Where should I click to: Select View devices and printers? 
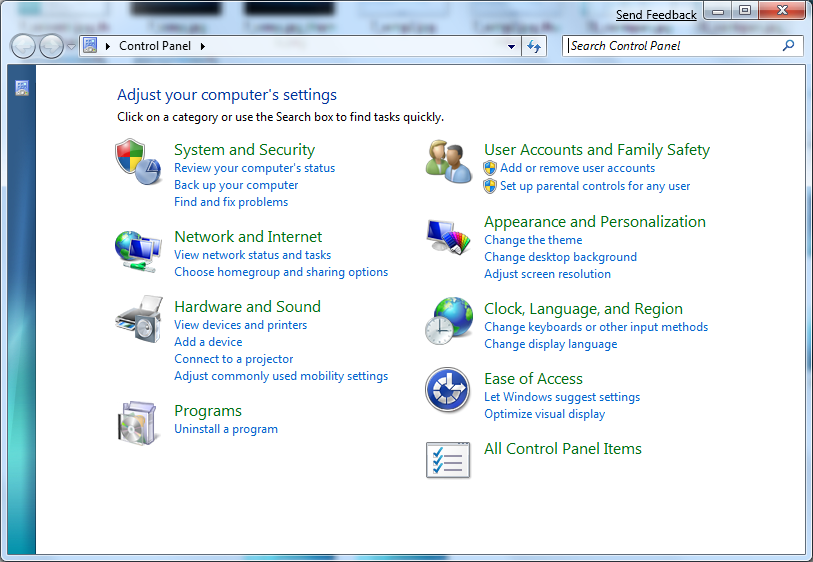(x=241, y=325)
